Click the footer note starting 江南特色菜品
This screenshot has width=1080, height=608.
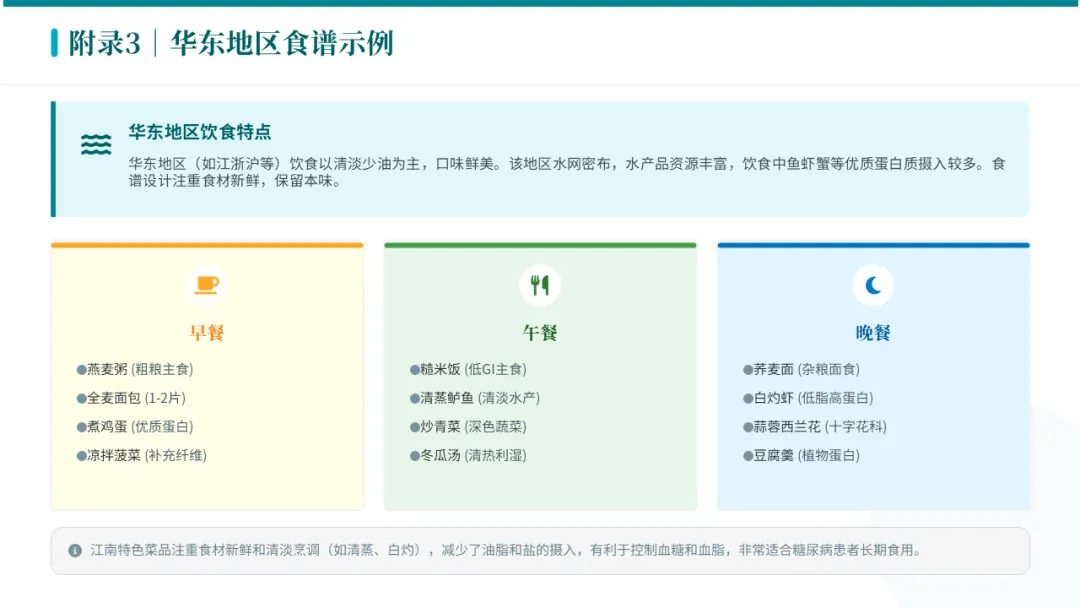pos(506,550)
